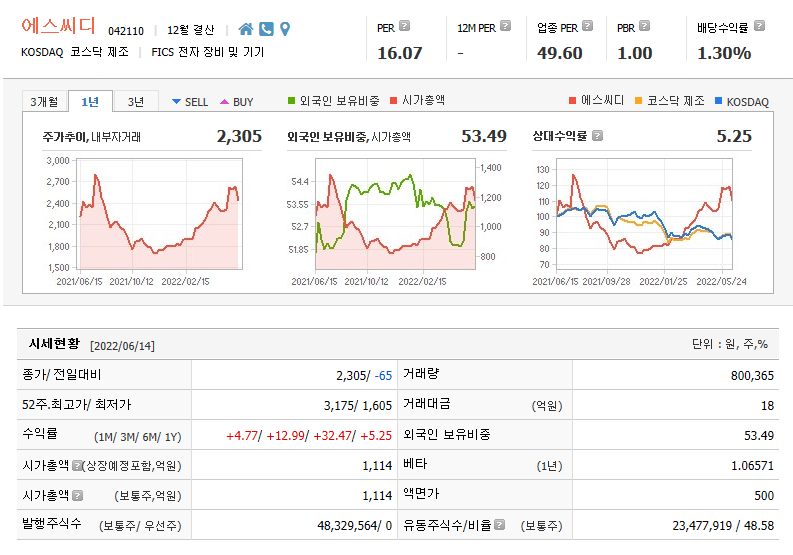Screen dimensions: 793x555
Task: Click 업종 PER value 49.60
Action: pyautogui.click(x=560, y=53)
